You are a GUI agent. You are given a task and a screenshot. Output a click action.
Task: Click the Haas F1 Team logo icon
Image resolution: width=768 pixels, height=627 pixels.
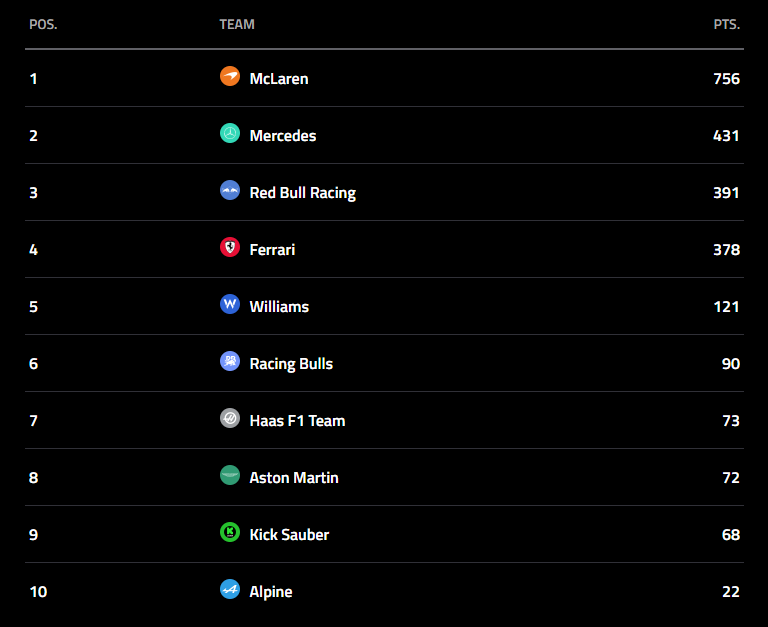(x=230, y=419)
